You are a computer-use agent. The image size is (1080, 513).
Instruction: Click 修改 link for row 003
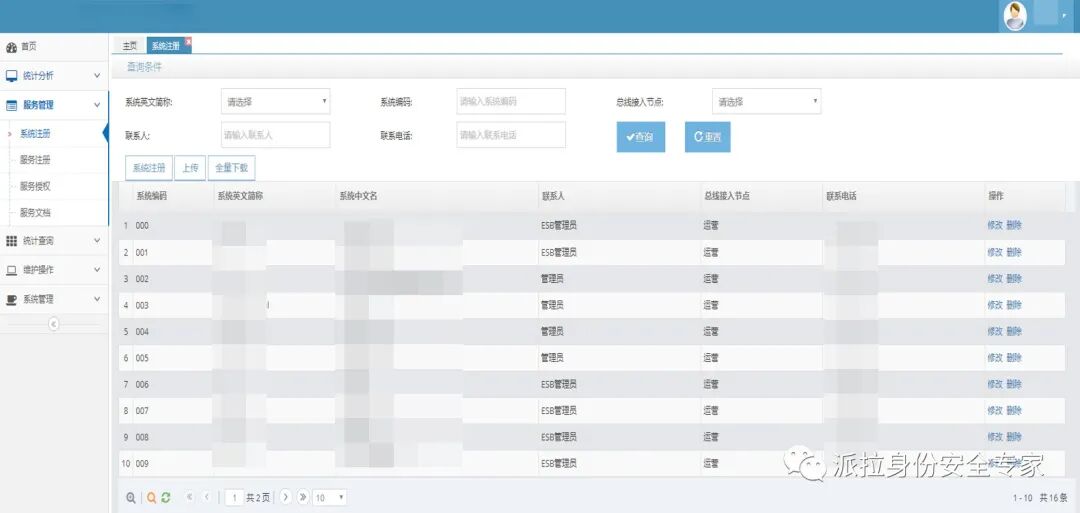point(995,305)
